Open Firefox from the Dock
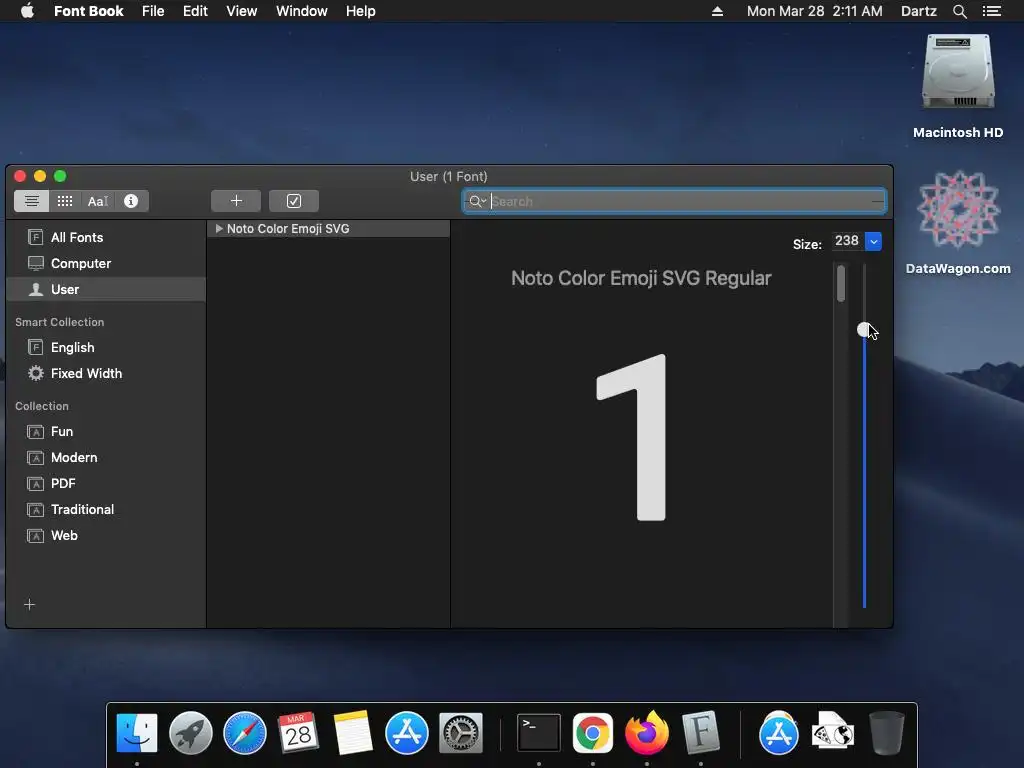This screenshot has width=1024, height=768. [647, 733]
